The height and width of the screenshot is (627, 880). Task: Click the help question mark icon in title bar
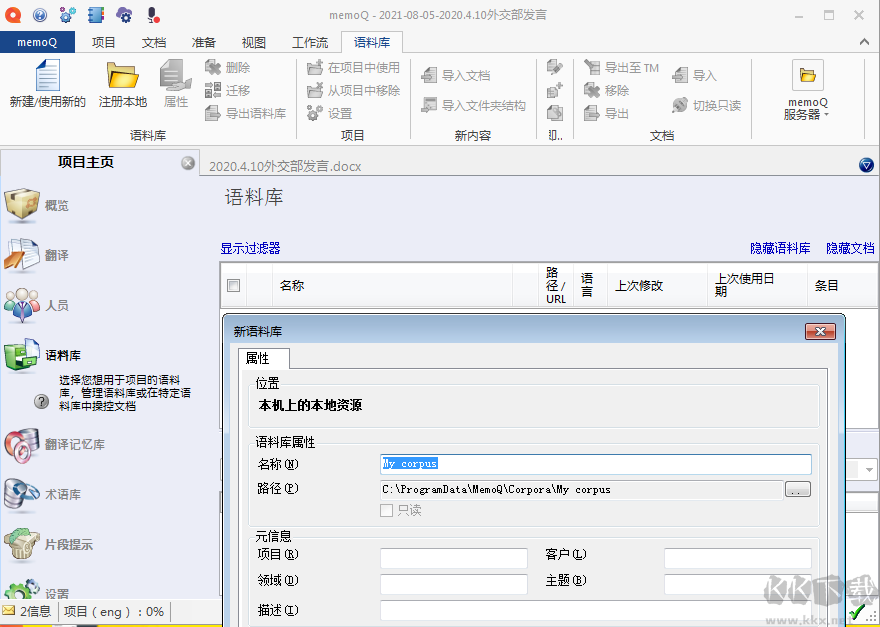[x=40, y=15]
